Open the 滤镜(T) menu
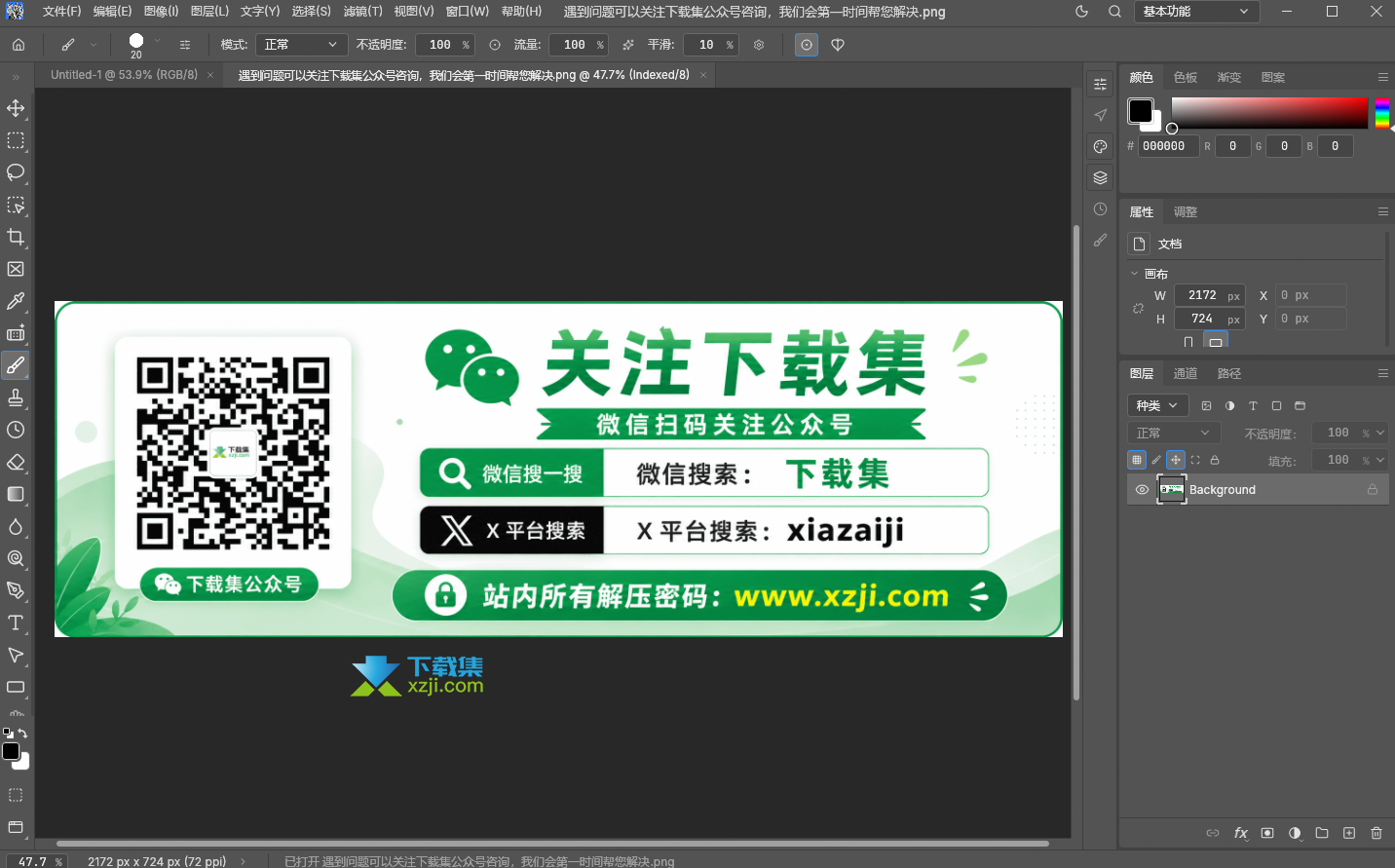This screenshot has width=1395, height=868. [x=363, y=12]
